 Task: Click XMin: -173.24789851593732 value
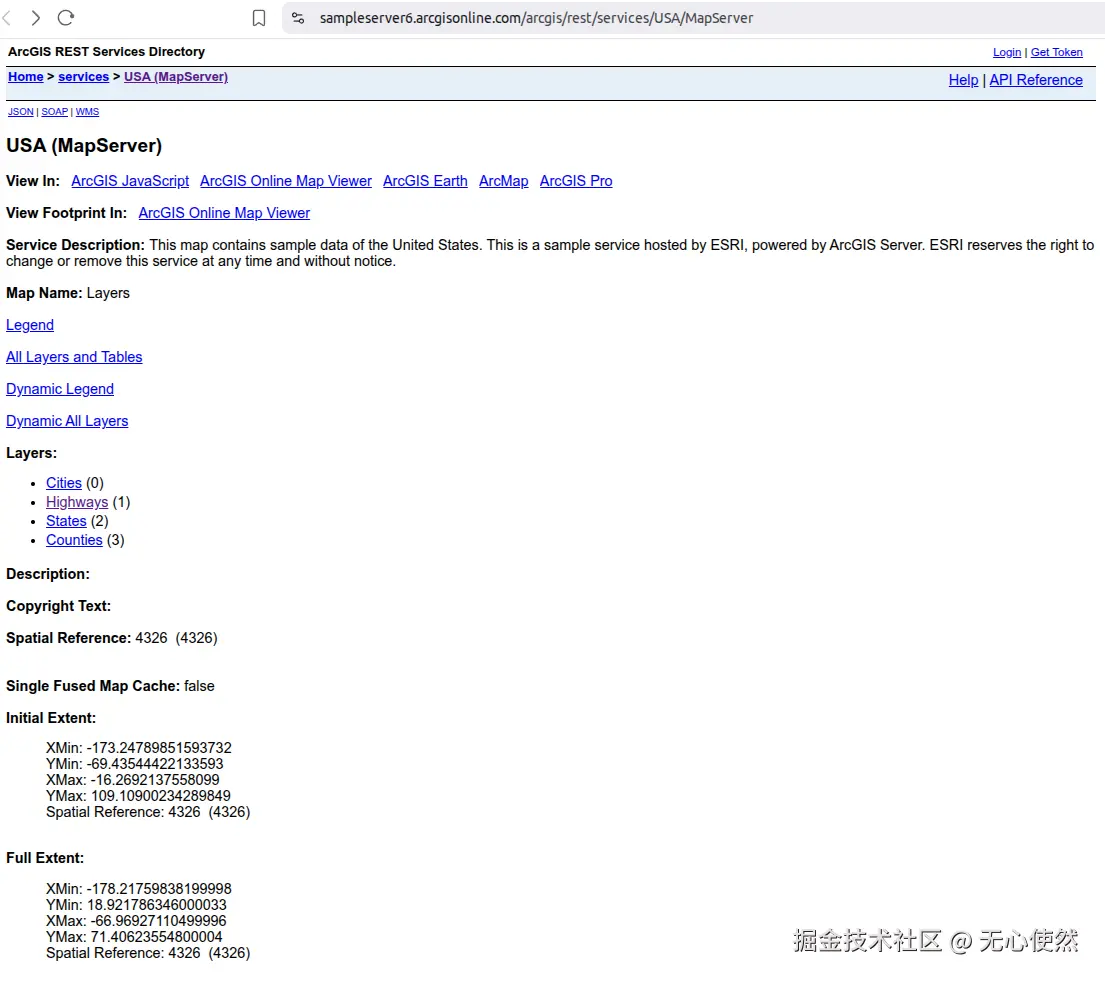[139, 748]
